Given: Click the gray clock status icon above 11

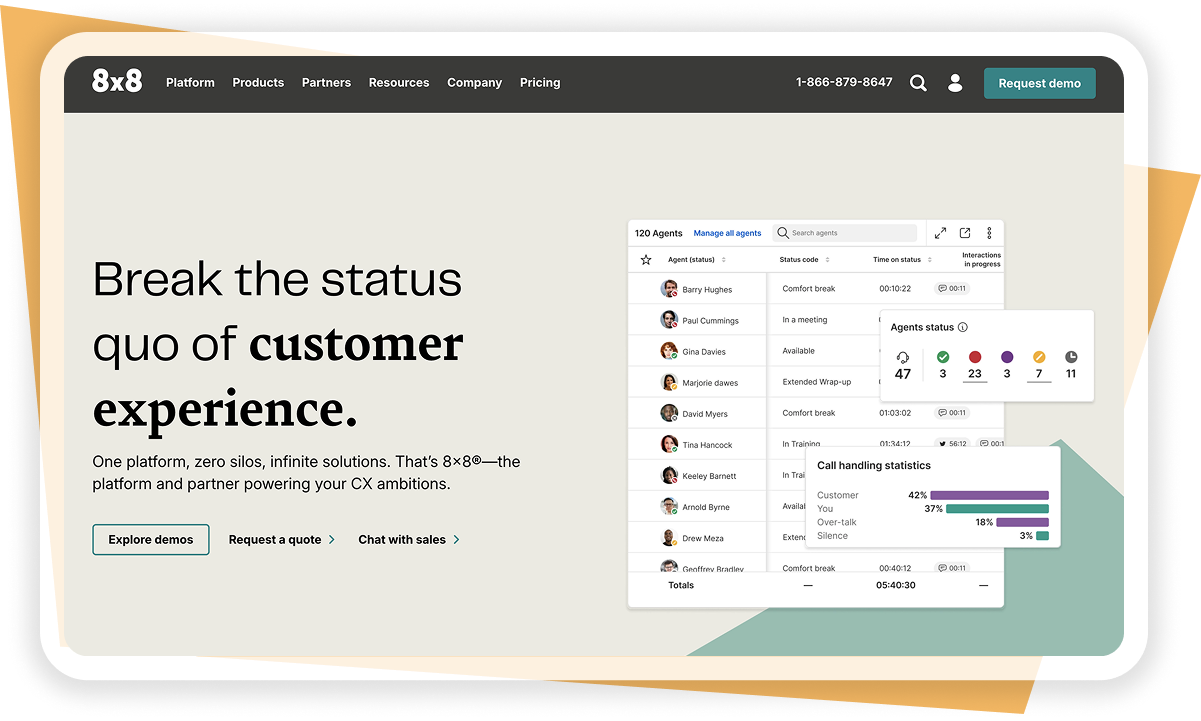Looking at the screenshot, I should [x=1071, y=357].
